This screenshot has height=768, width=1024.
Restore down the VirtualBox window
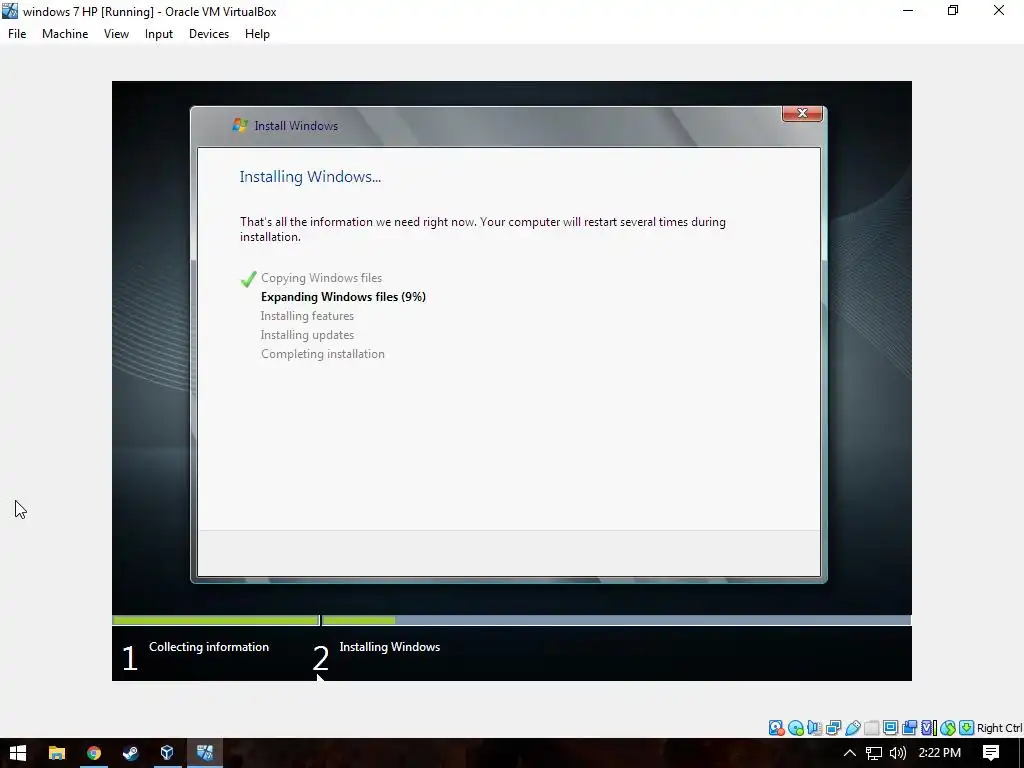[x=953, y=10]
